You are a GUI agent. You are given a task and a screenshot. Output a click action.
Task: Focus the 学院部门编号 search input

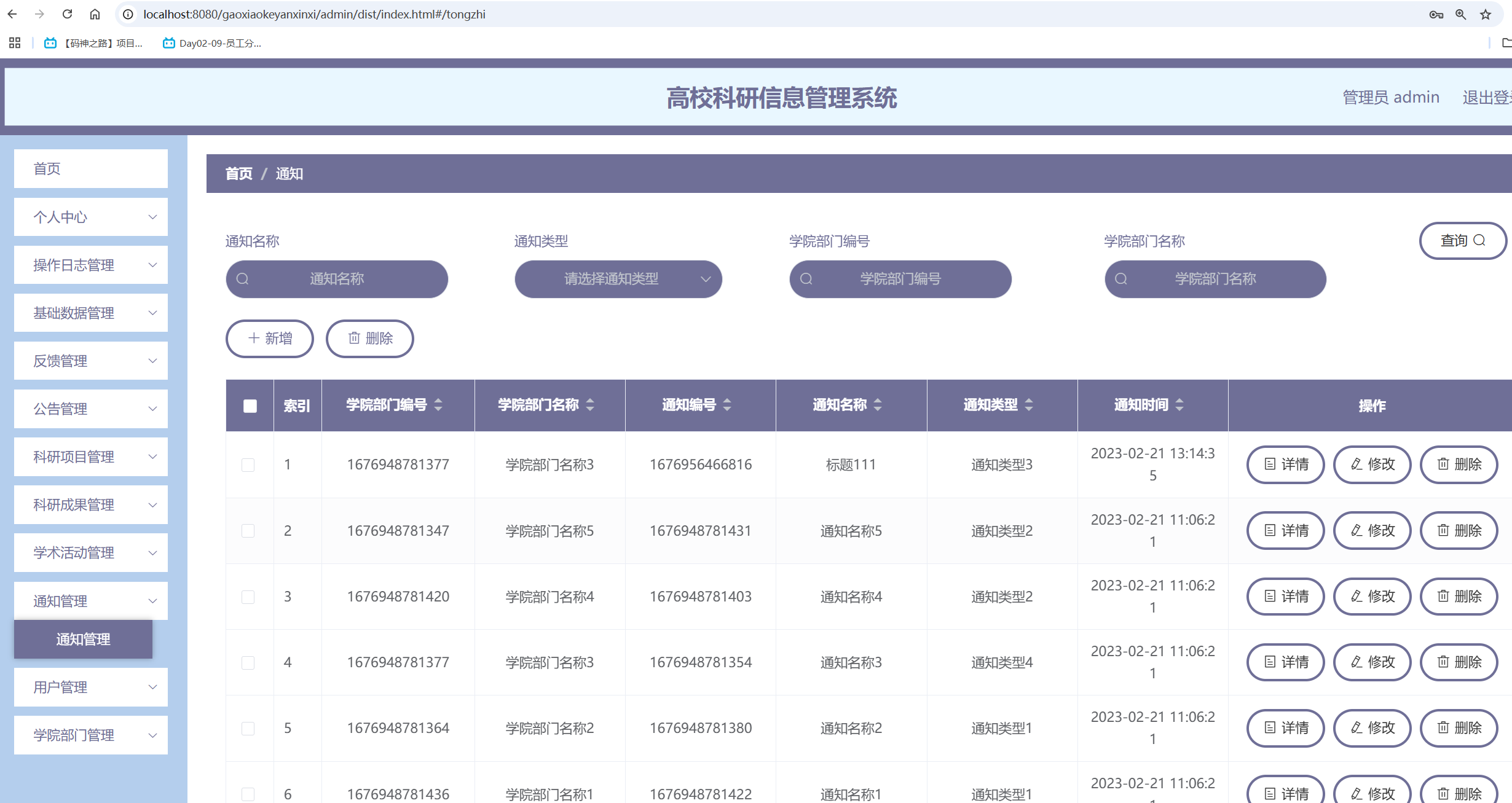pos(900,279)
